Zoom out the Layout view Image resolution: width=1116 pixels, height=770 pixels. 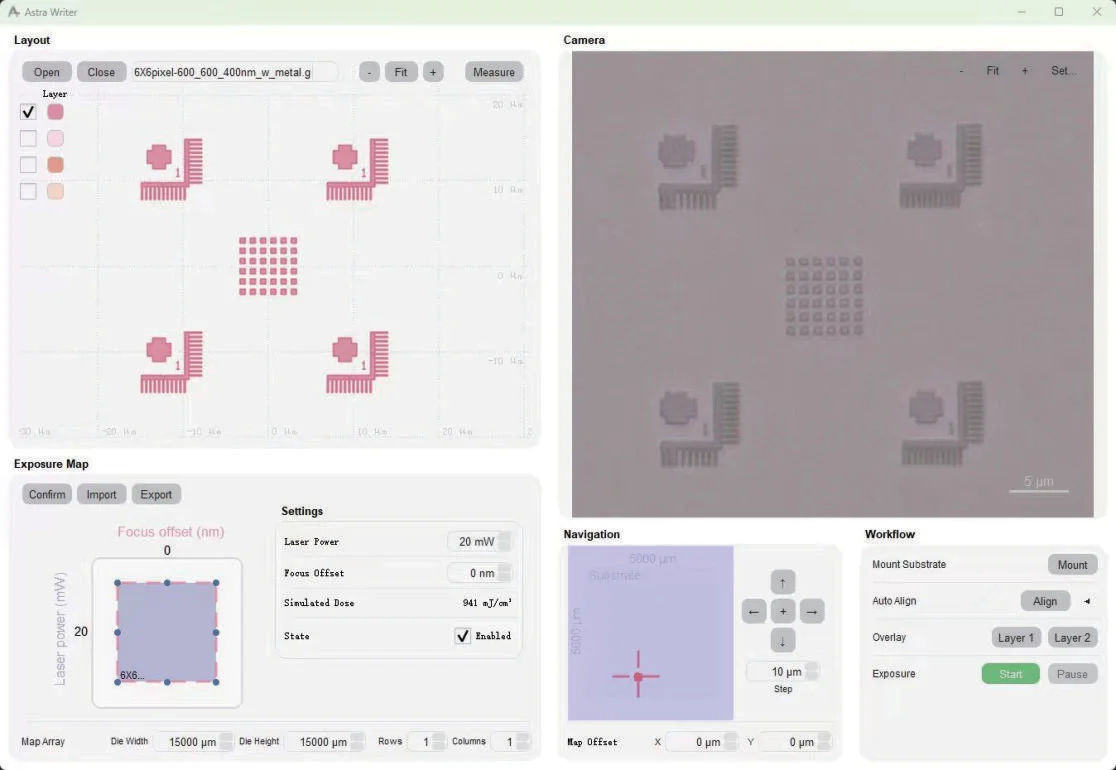(369, 72)
